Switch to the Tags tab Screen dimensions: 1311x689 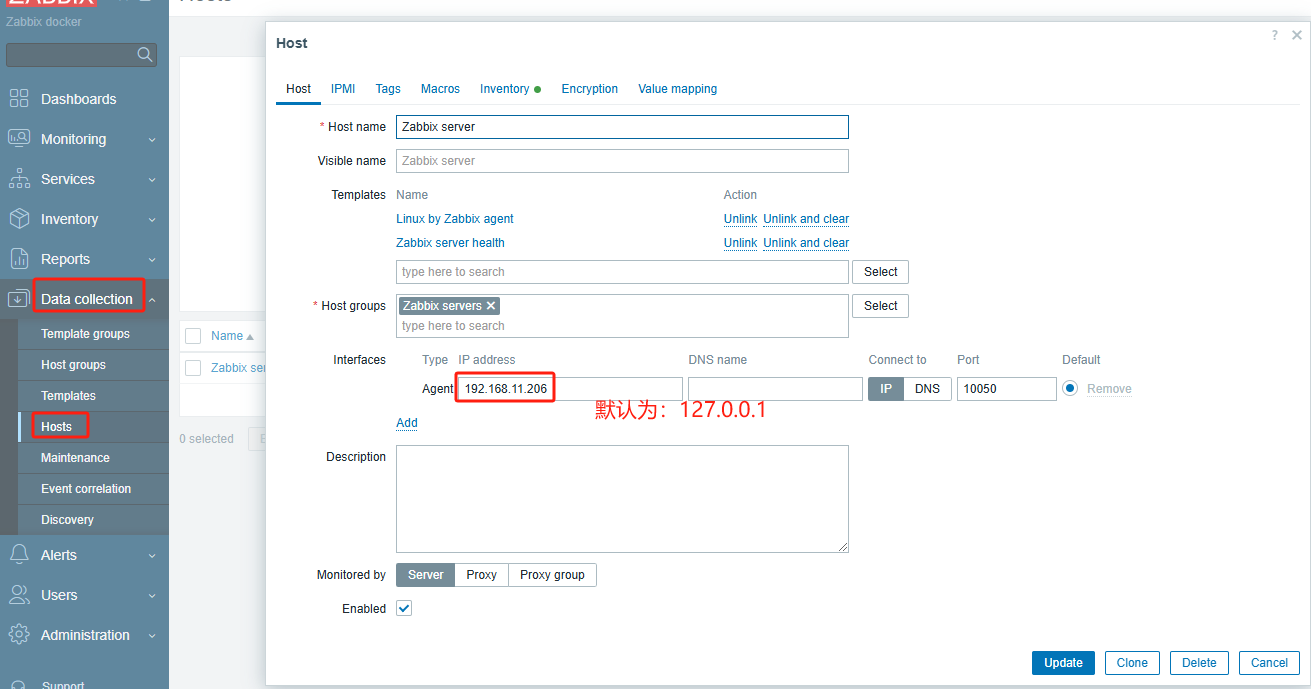tap(388, 89)
